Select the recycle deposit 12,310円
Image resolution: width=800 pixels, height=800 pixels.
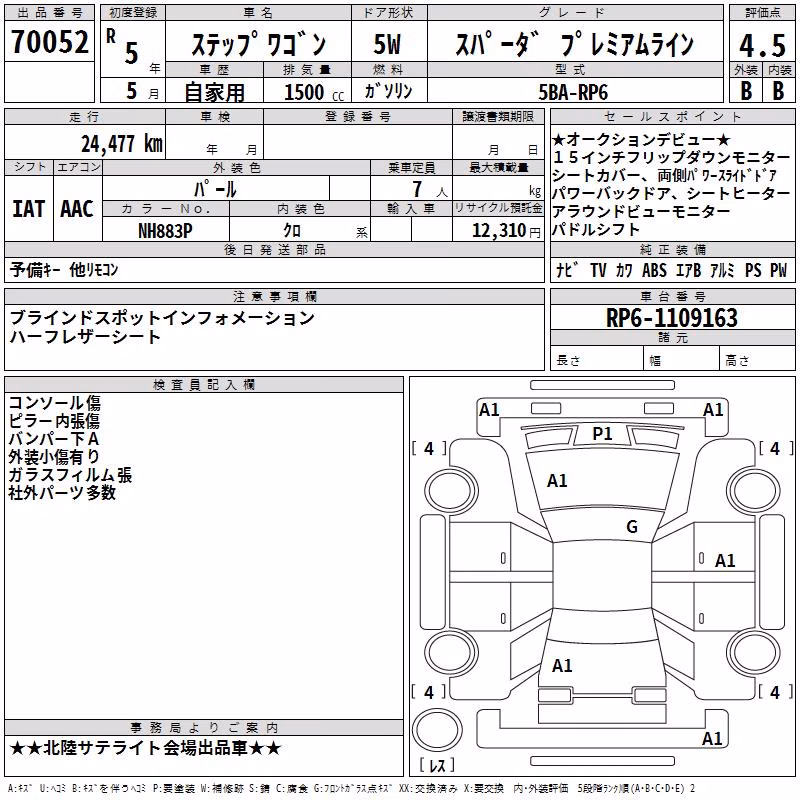(x=506, y=231)
